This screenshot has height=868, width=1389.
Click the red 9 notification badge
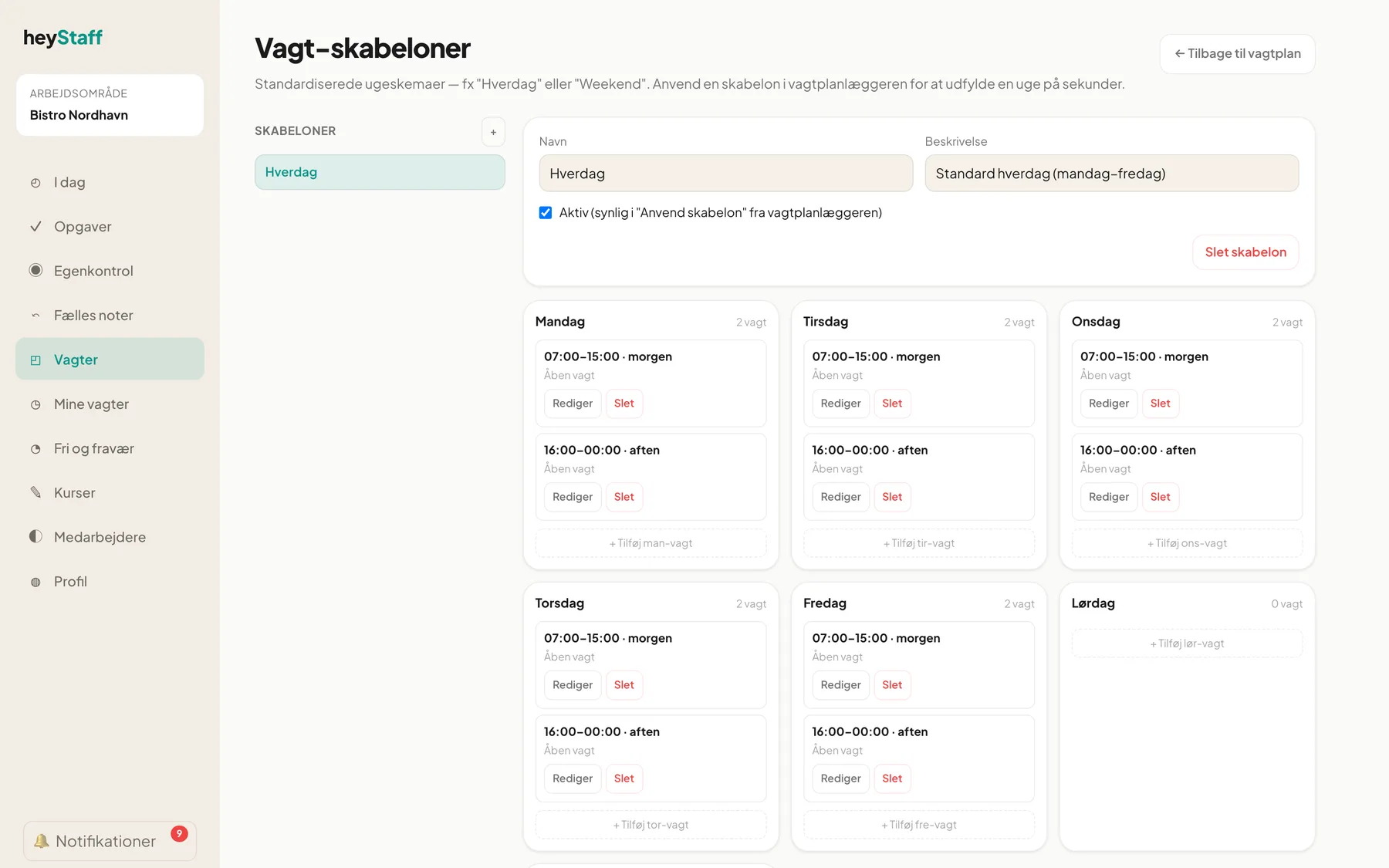pyautogui.click(x=179, y=833)
